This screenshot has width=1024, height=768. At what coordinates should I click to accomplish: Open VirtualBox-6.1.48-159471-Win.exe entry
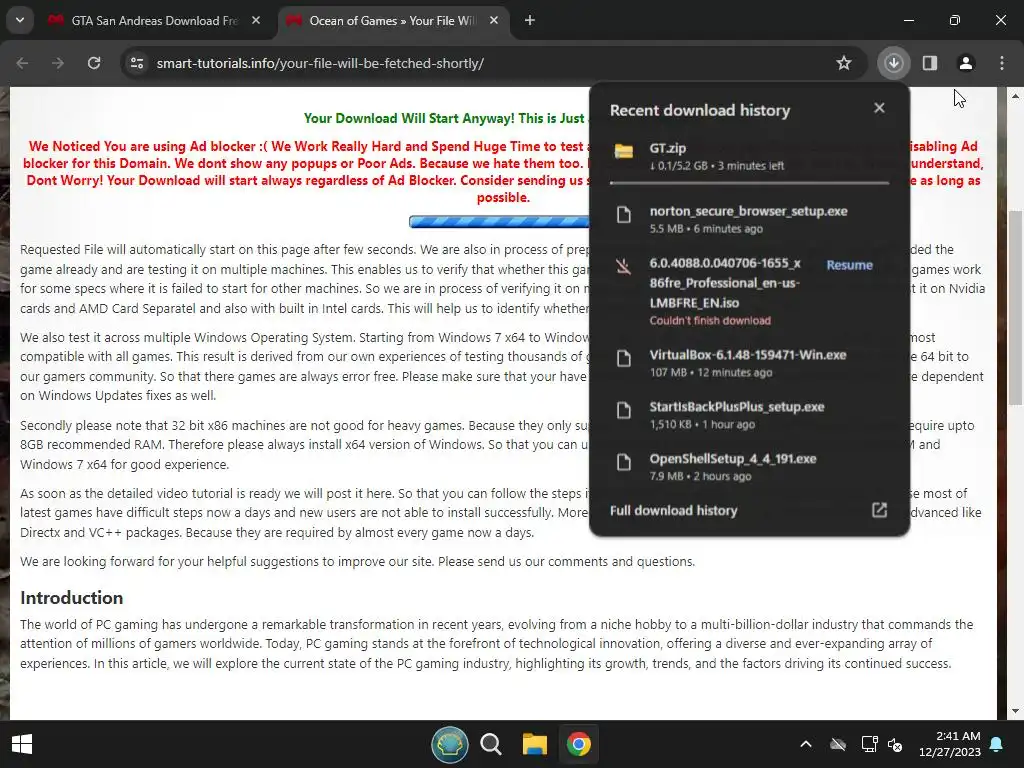point(749,363)
